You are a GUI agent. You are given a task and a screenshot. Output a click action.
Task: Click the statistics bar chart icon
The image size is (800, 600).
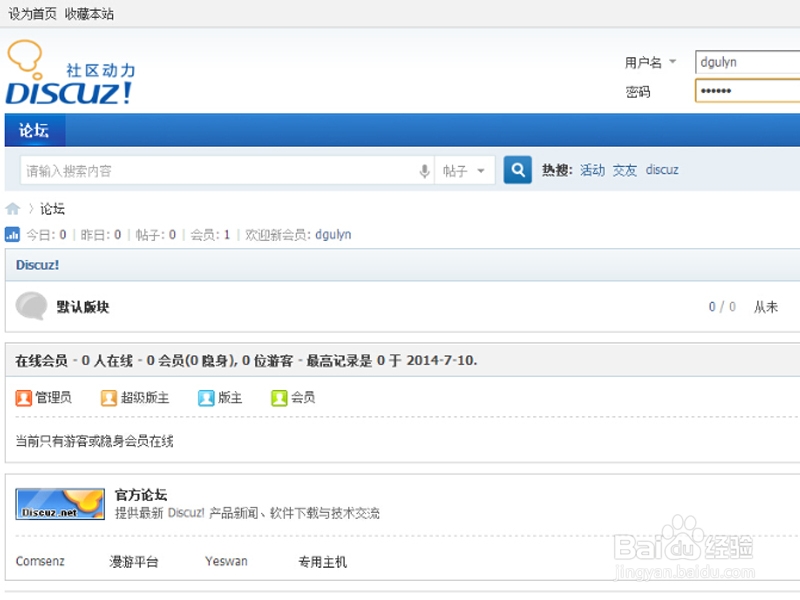[12, 235]
